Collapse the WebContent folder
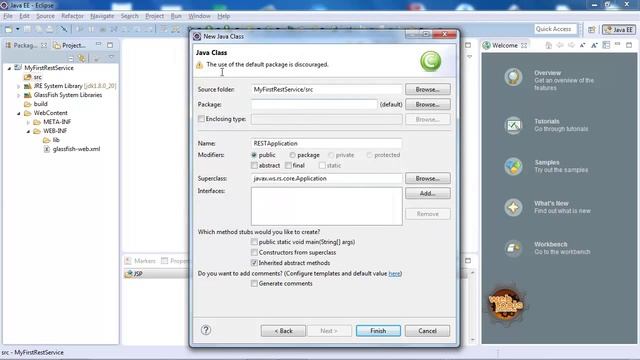The image size is (640, 360). (18, 113)
